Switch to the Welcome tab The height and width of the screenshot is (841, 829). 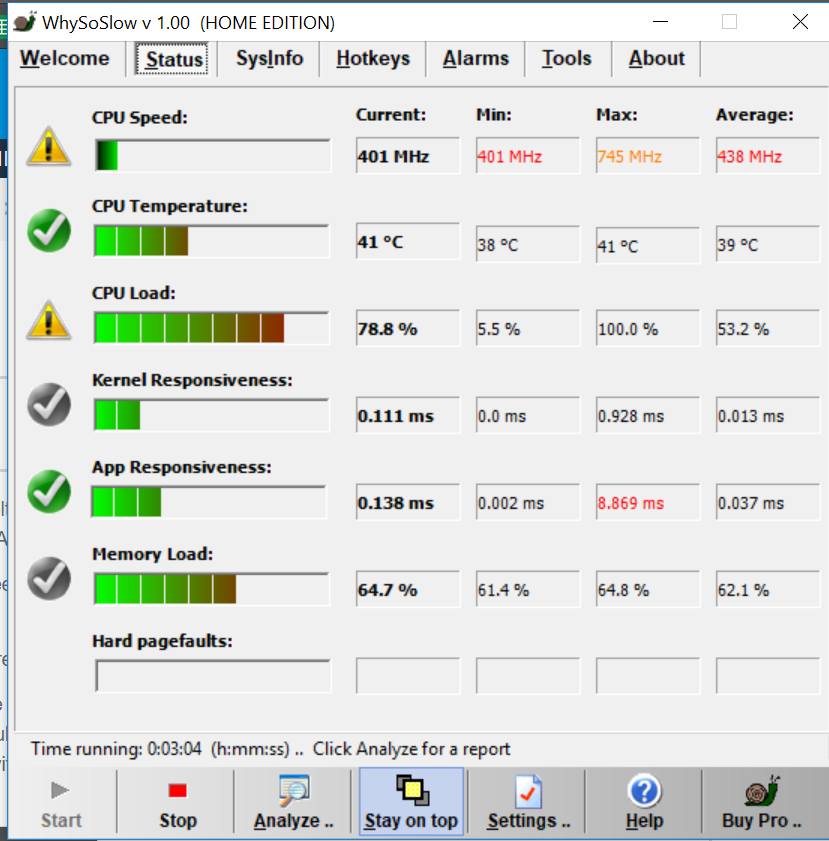tap(65, 58)
